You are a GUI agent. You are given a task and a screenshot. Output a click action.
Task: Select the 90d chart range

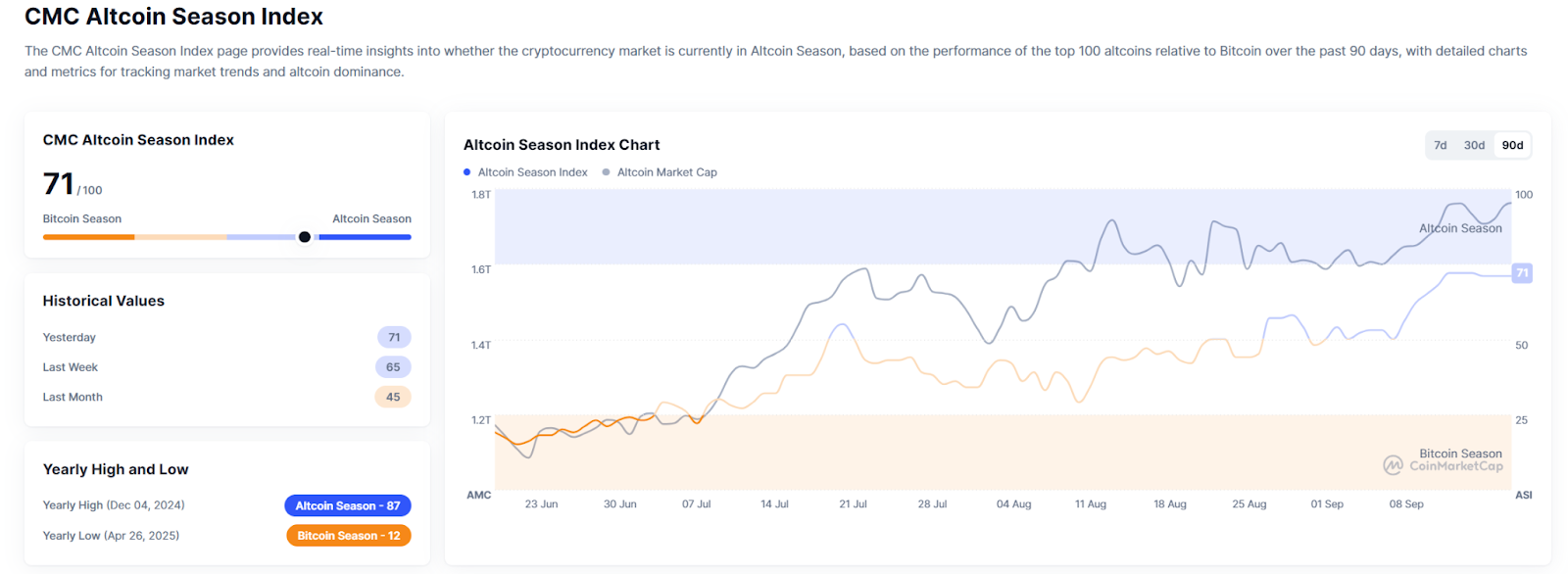coord(1512,145)
